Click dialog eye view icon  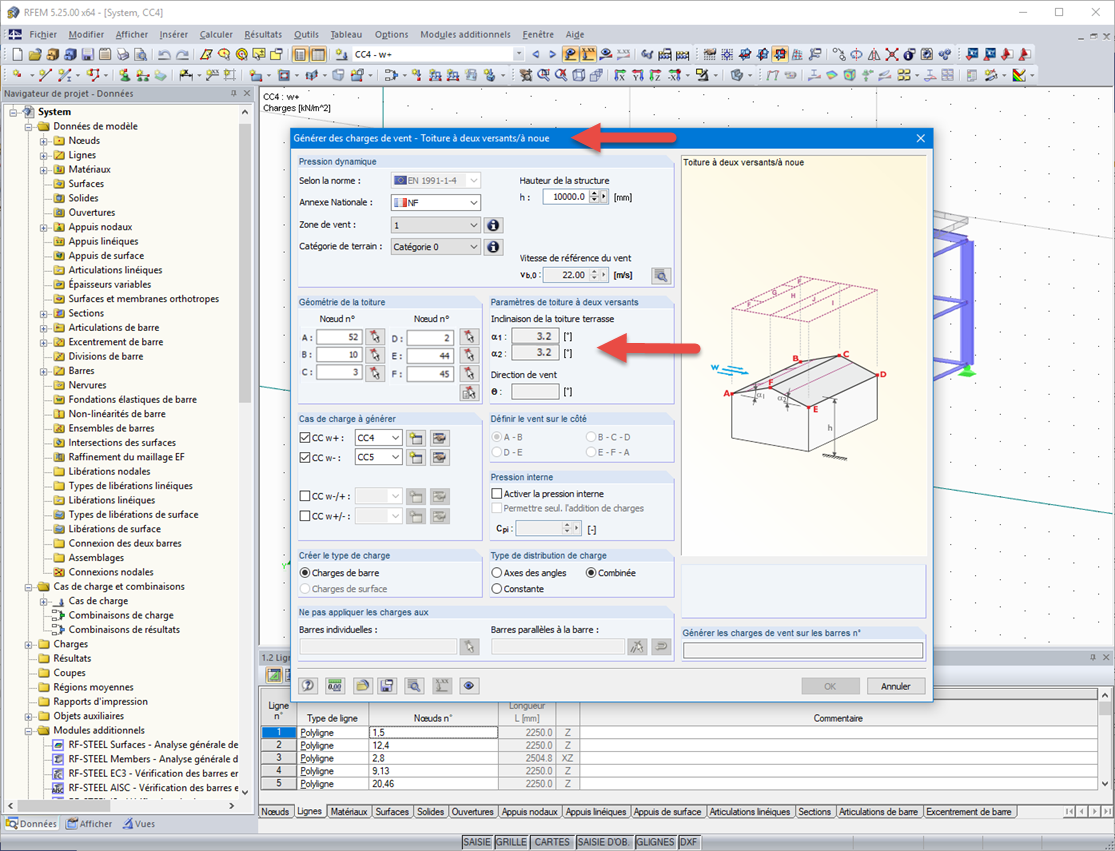[x=469, y=685]
